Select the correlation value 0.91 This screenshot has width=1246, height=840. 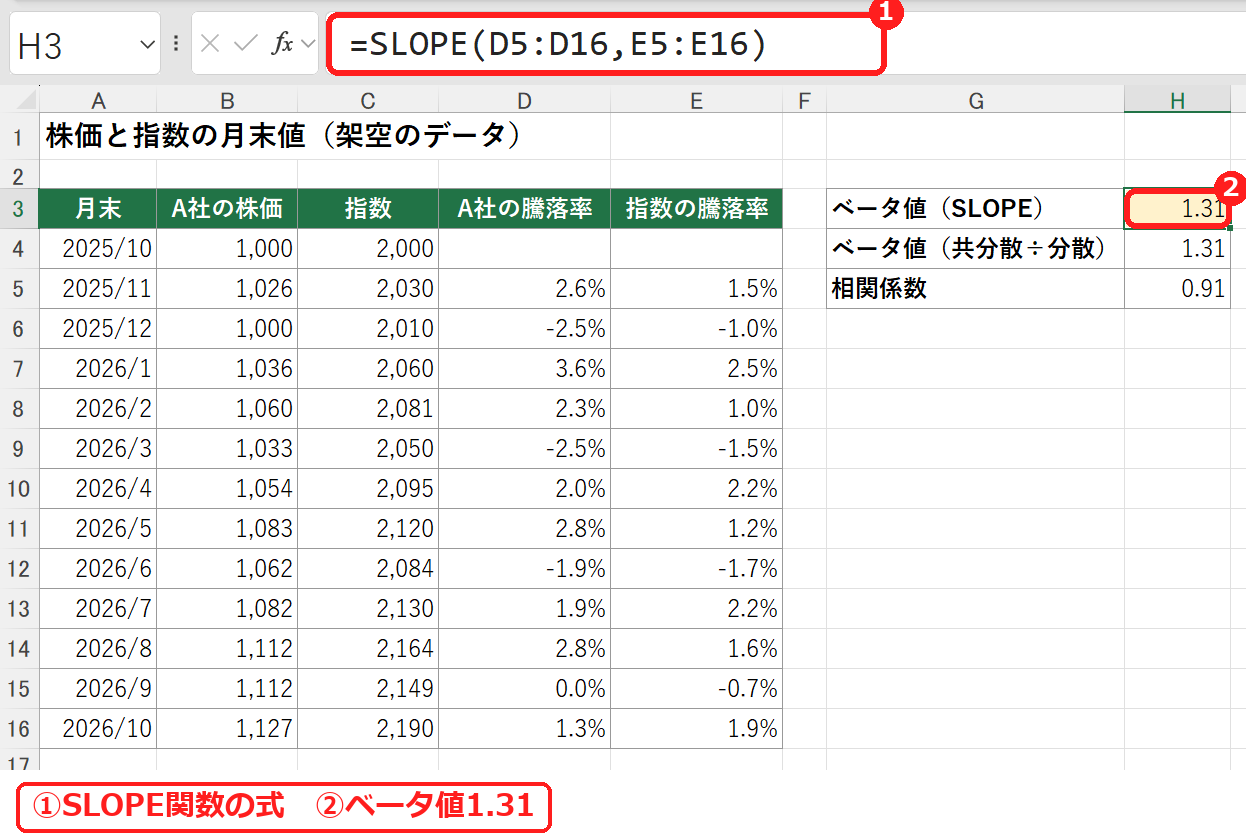(x=1177, y=288)
